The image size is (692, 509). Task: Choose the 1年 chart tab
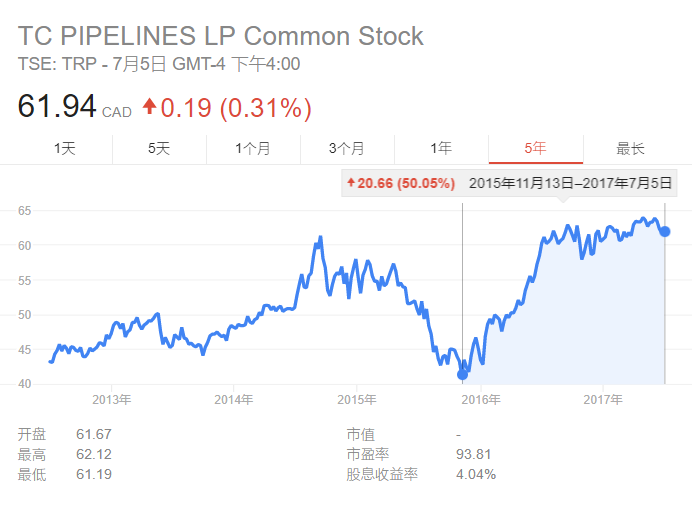[441, 149]
